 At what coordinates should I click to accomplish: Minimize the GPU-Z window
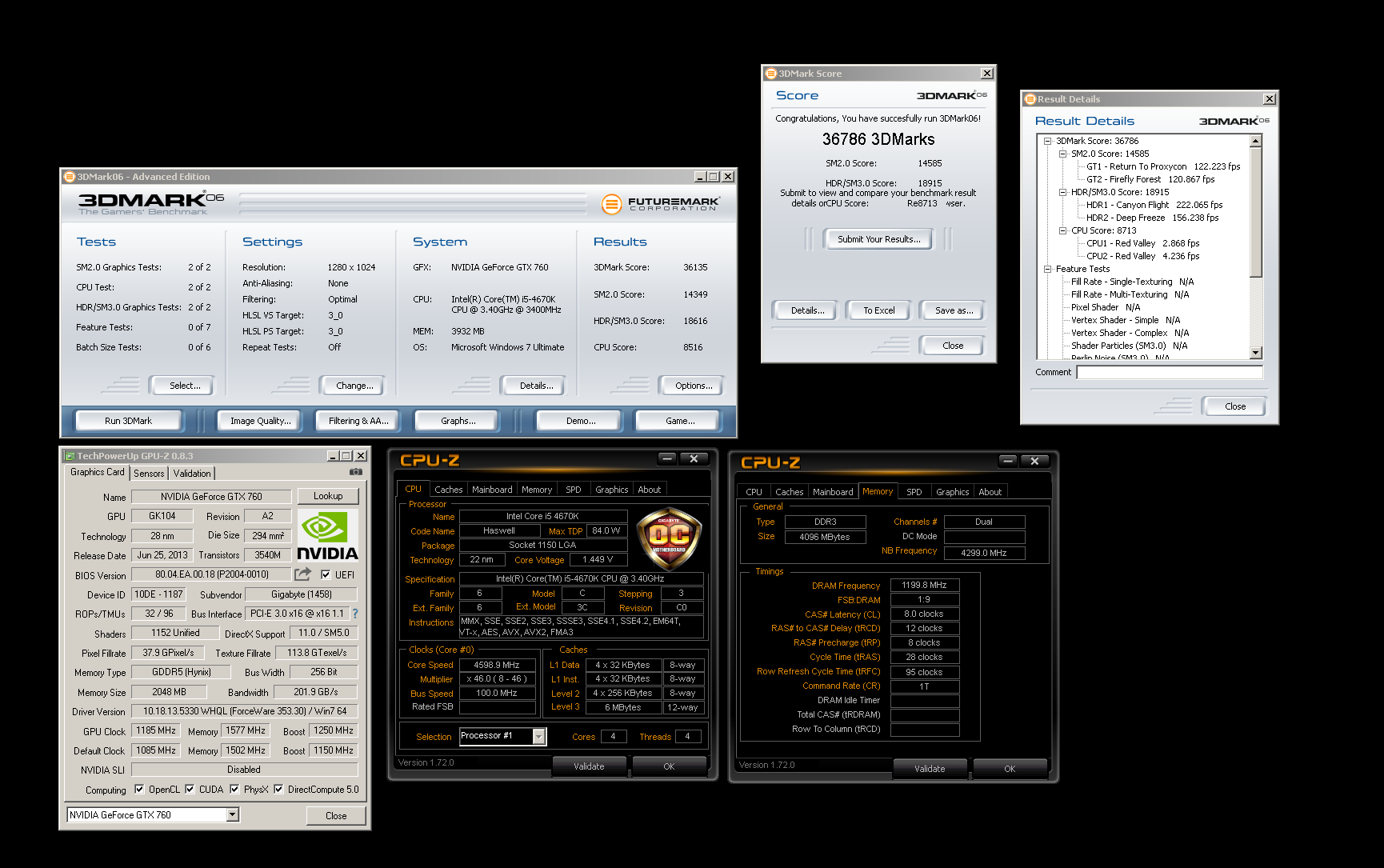[333, 456]
